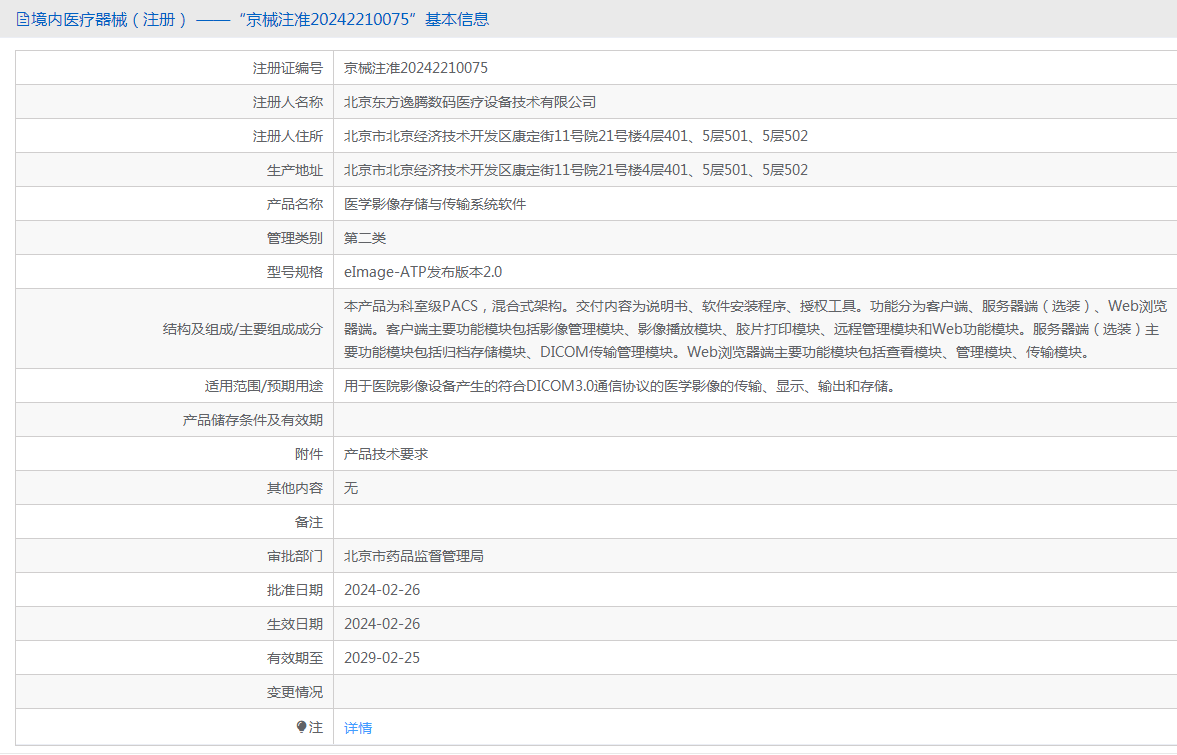Image resolution: width=1177 pixels, height=755 pixels.
Task: Click the intended use text about DICOM3.0
Action: tap(619, 386)
